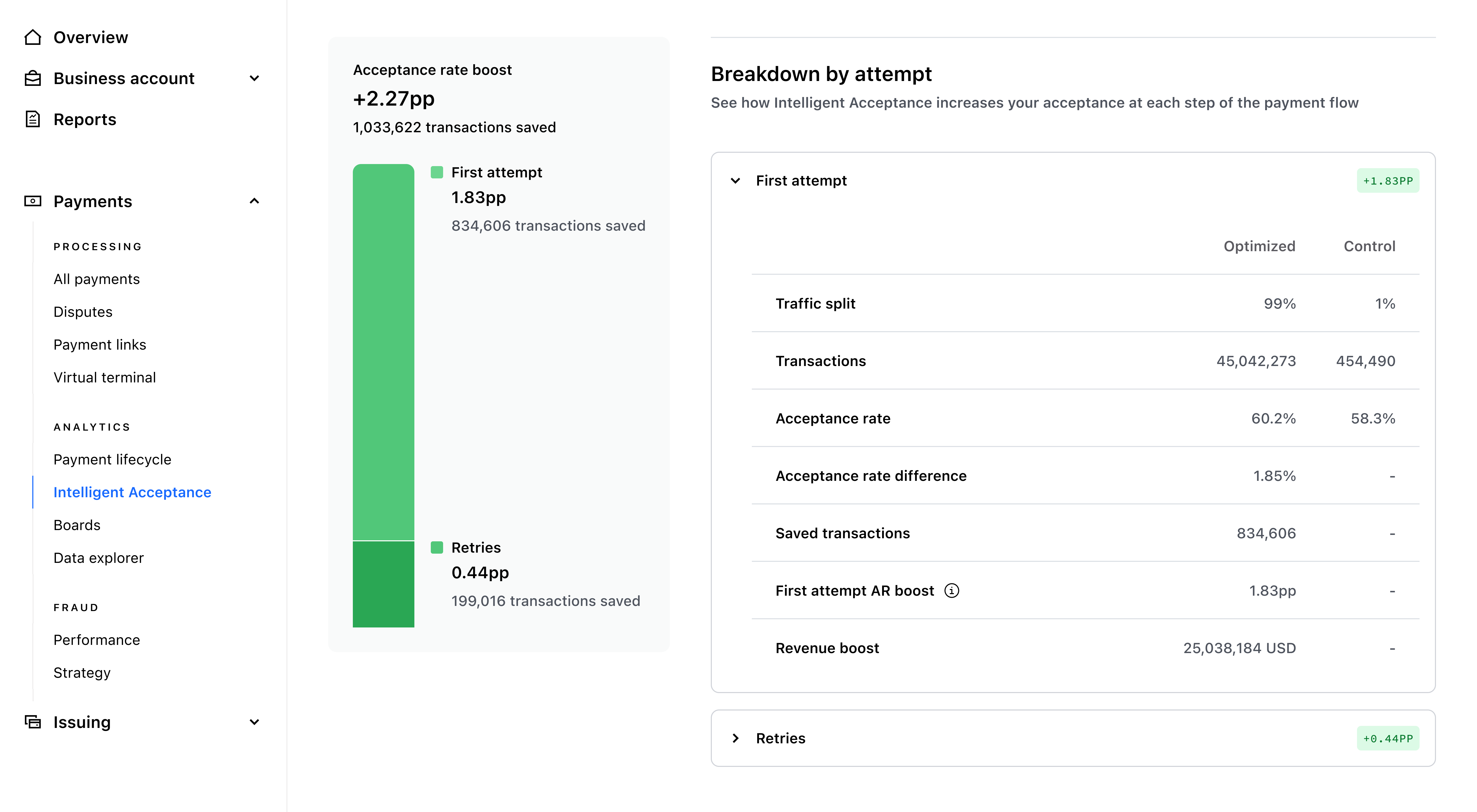Click the Control column header
1477x812 pixels.
[x=1370, y=246]
